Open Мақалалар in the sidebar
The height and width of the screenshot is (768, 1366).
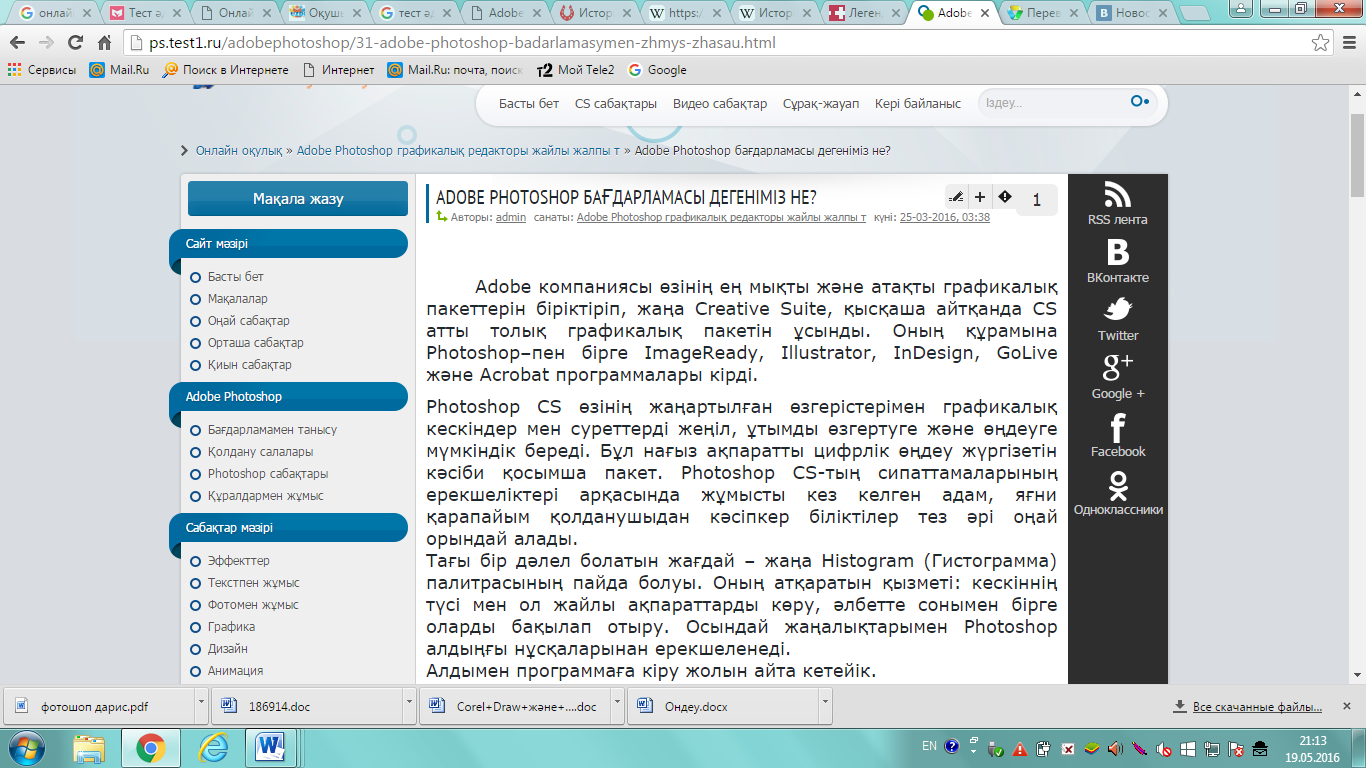(238, 299)
